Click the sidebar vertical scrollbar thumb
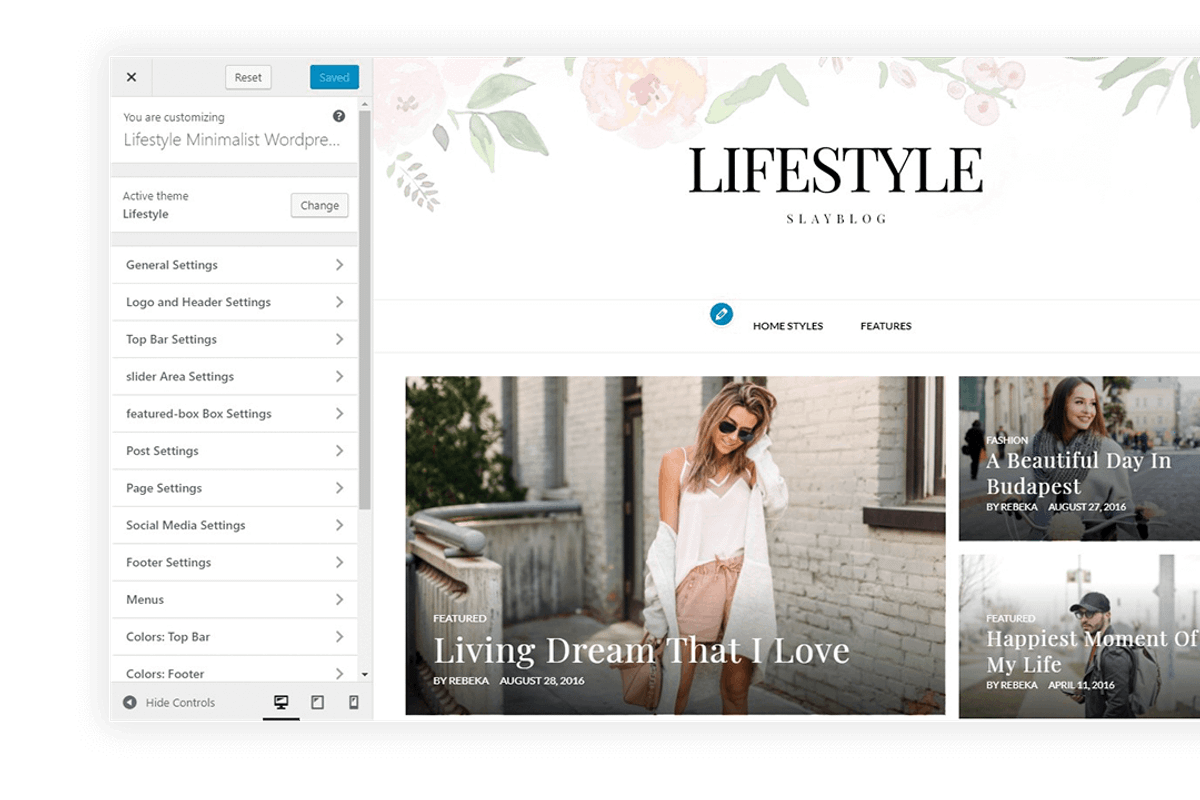The width and height of the screenshot is (1200, 800). click(364, 310)
